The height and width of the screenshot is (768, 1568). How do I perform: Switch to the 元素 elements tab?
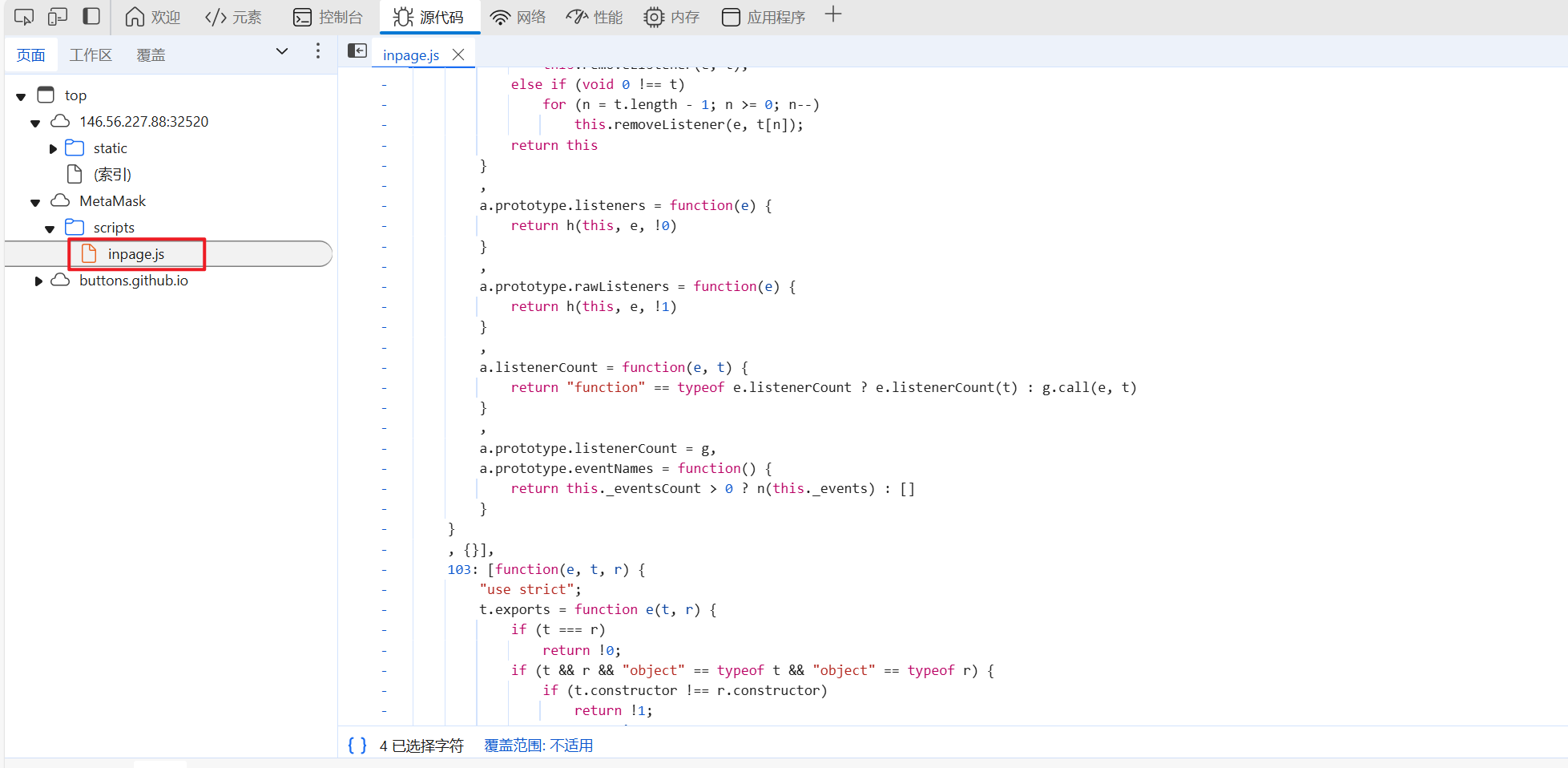pyautogui.click(x=233, y=17)
